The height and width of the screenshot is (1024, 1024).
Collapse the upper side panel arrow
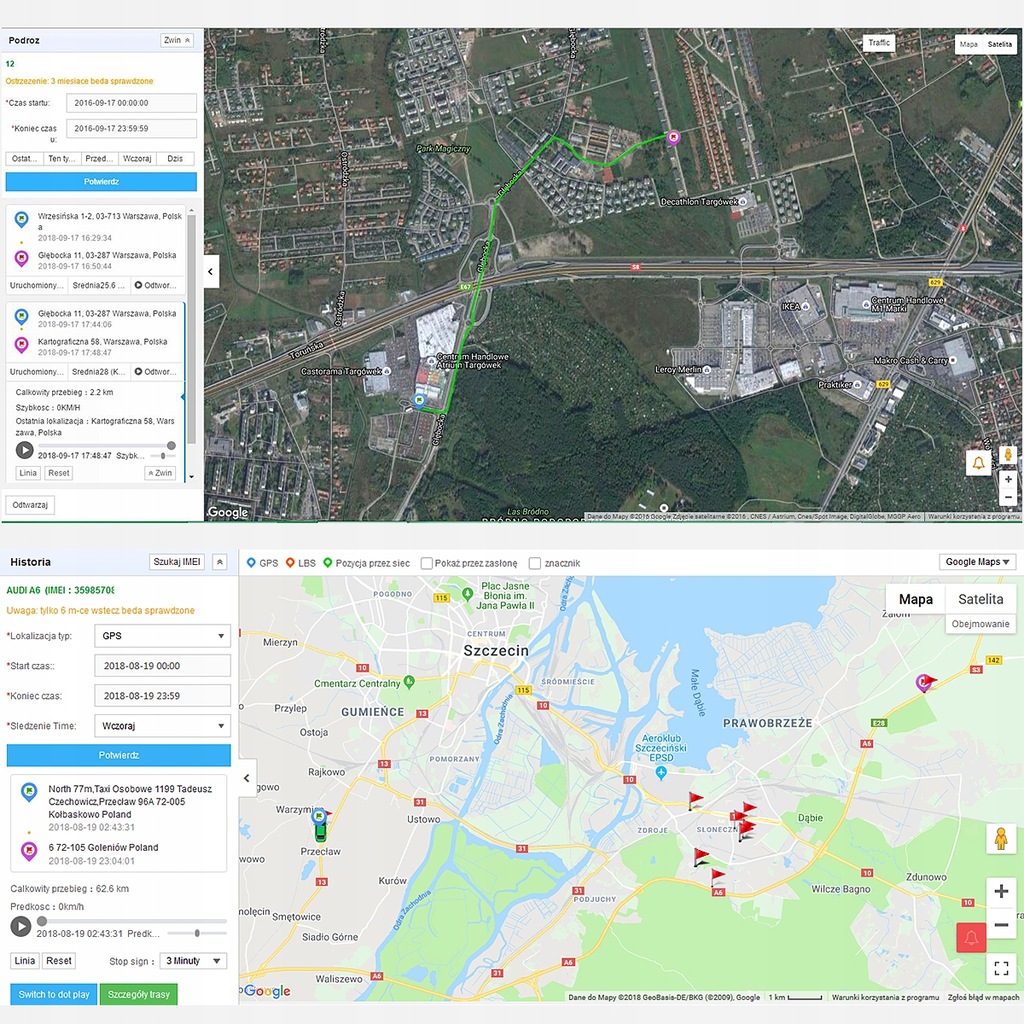pyautogui.click(x=211, y=272)
